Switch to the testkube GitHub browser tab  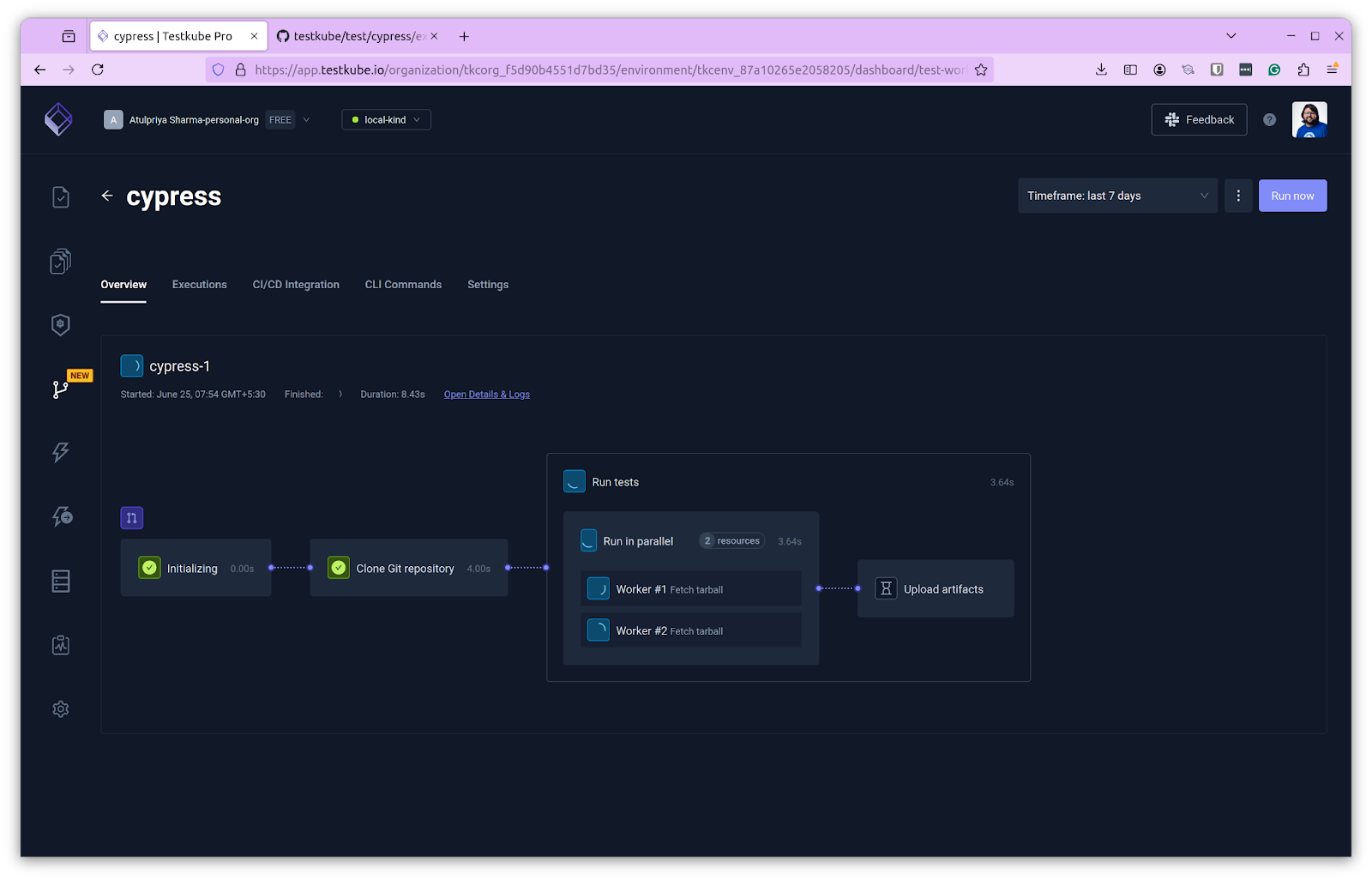point(356,36)
